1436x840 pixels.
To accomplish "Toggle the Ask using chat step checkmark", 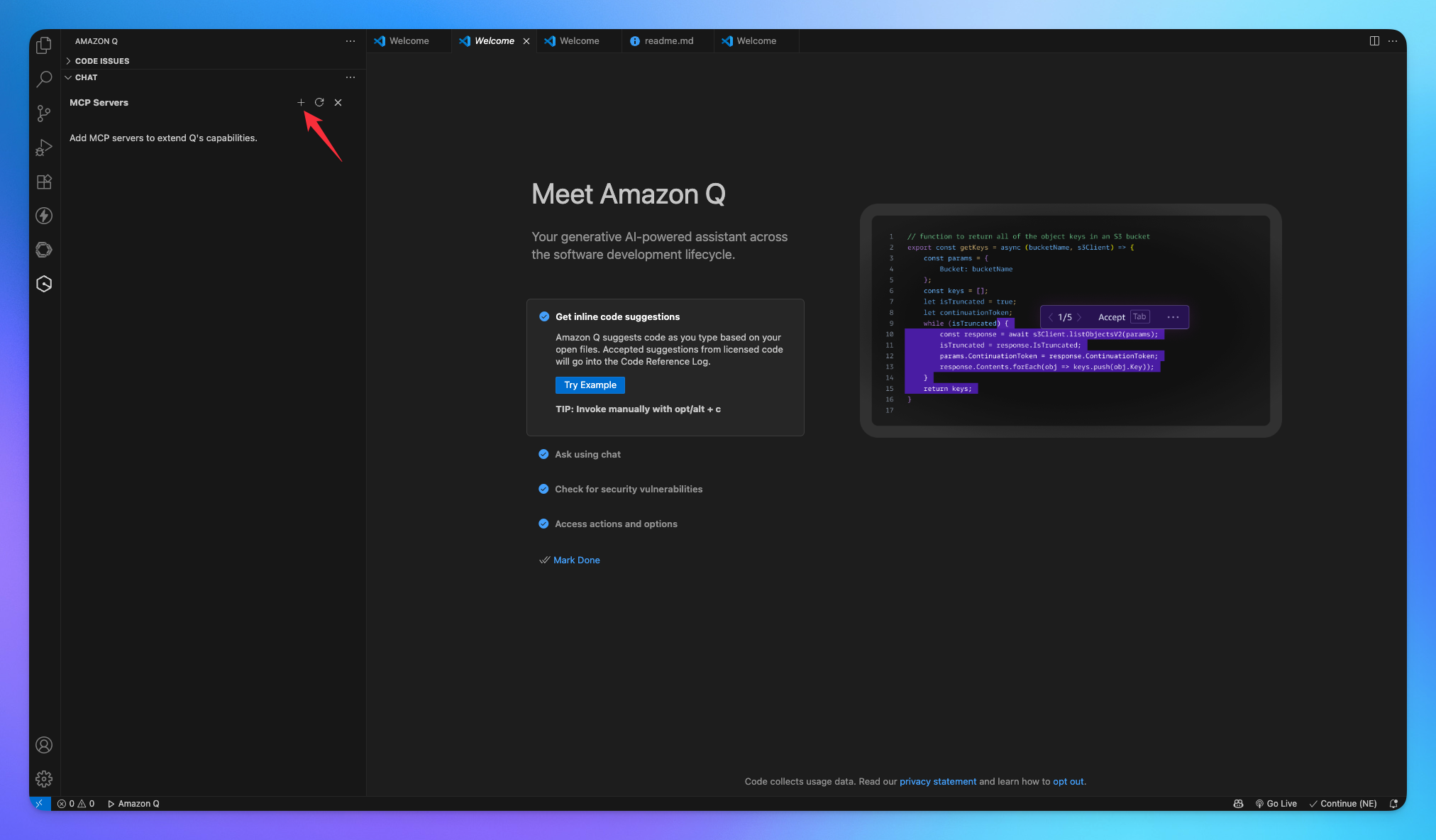I will tap(543, 455).
